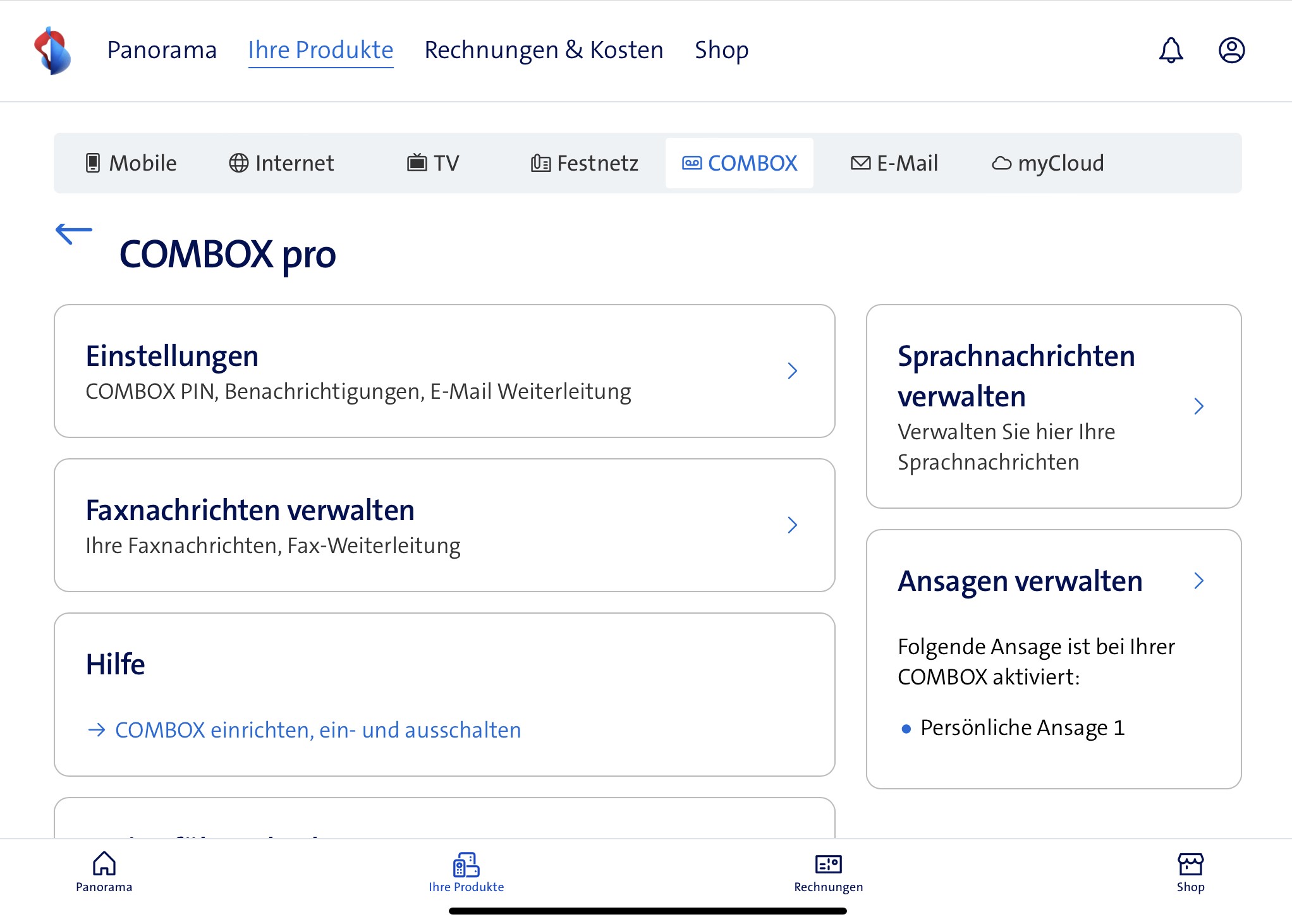Image resolution: width=1292 pixels, height=924 pixels.
Task: Switch to the Mobile tab
Action: [x=131, y=163]
